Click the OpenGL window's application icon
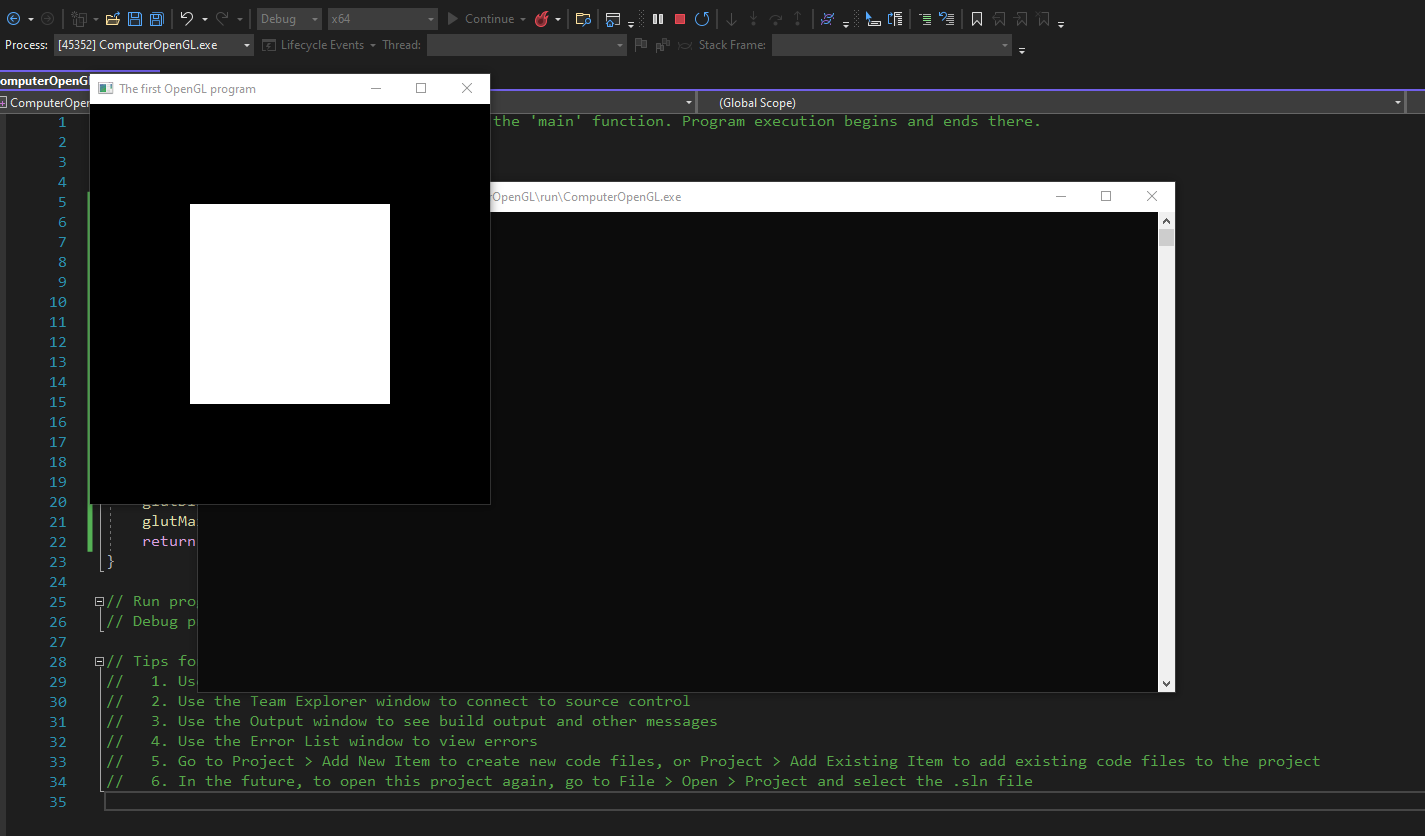 (x=105, y=88)
